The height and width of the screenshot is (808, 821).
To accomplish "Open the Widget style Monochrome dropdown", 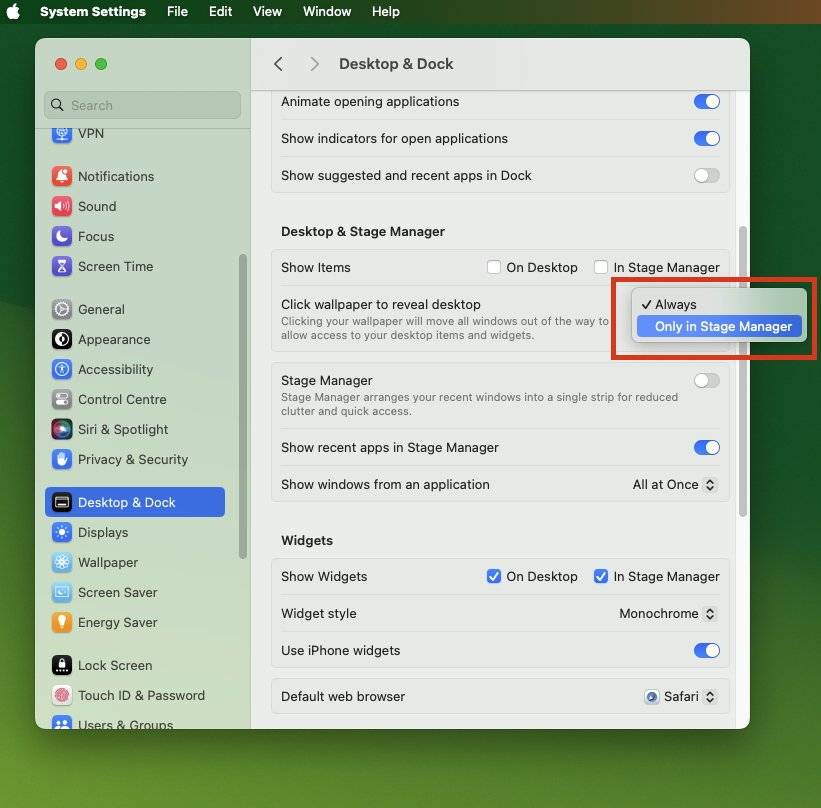I will coord(667,613).
